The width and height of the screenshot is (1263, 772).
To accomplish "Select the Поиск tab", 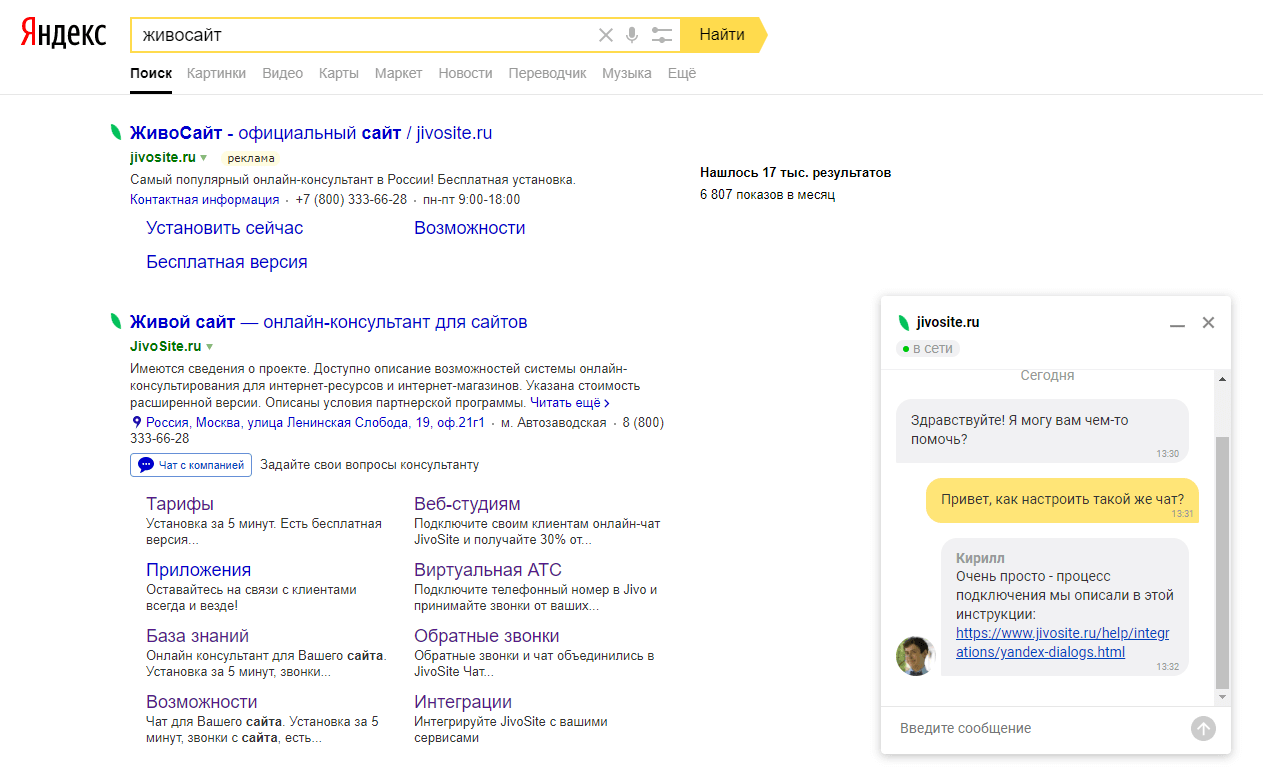I will click(x=151, y=73).
